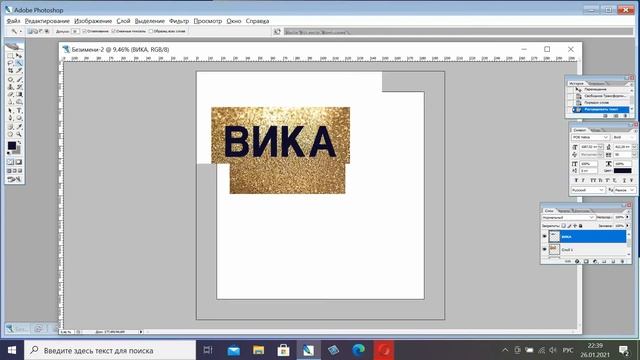Open the Файл menu

pyautogui.click(x=13, y=21)
